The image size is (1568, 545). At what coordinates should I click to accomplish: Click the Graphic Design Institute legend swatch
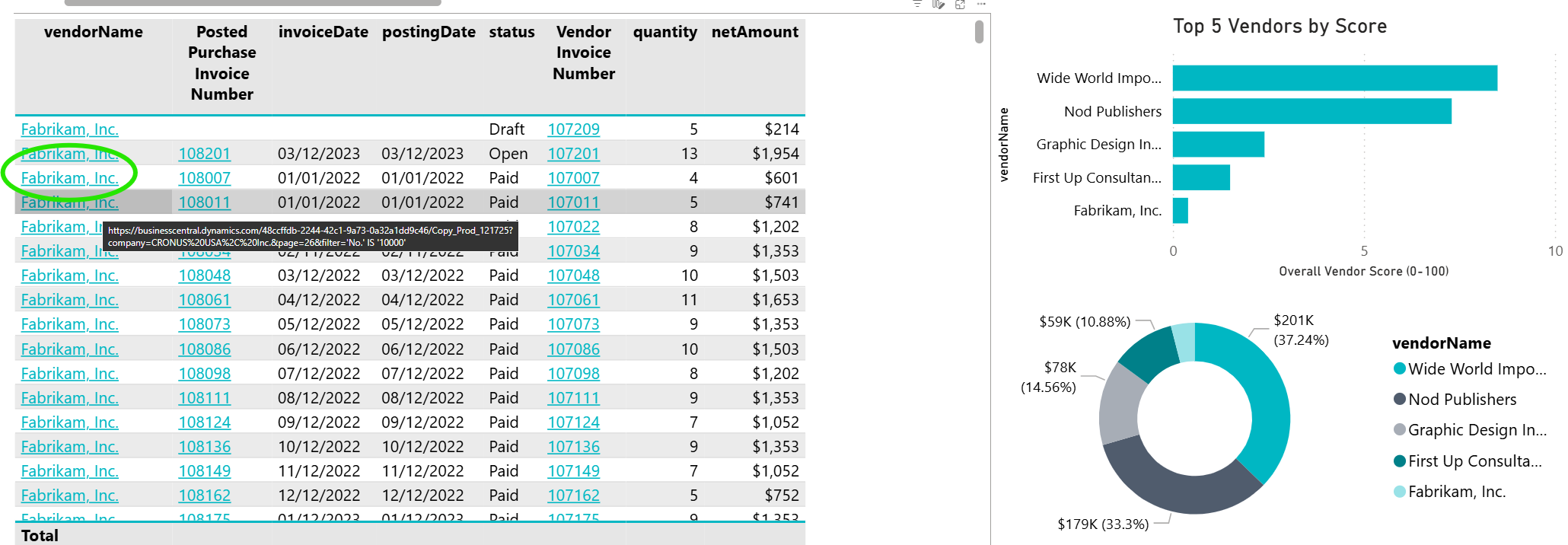click(x=1399, y=429)
